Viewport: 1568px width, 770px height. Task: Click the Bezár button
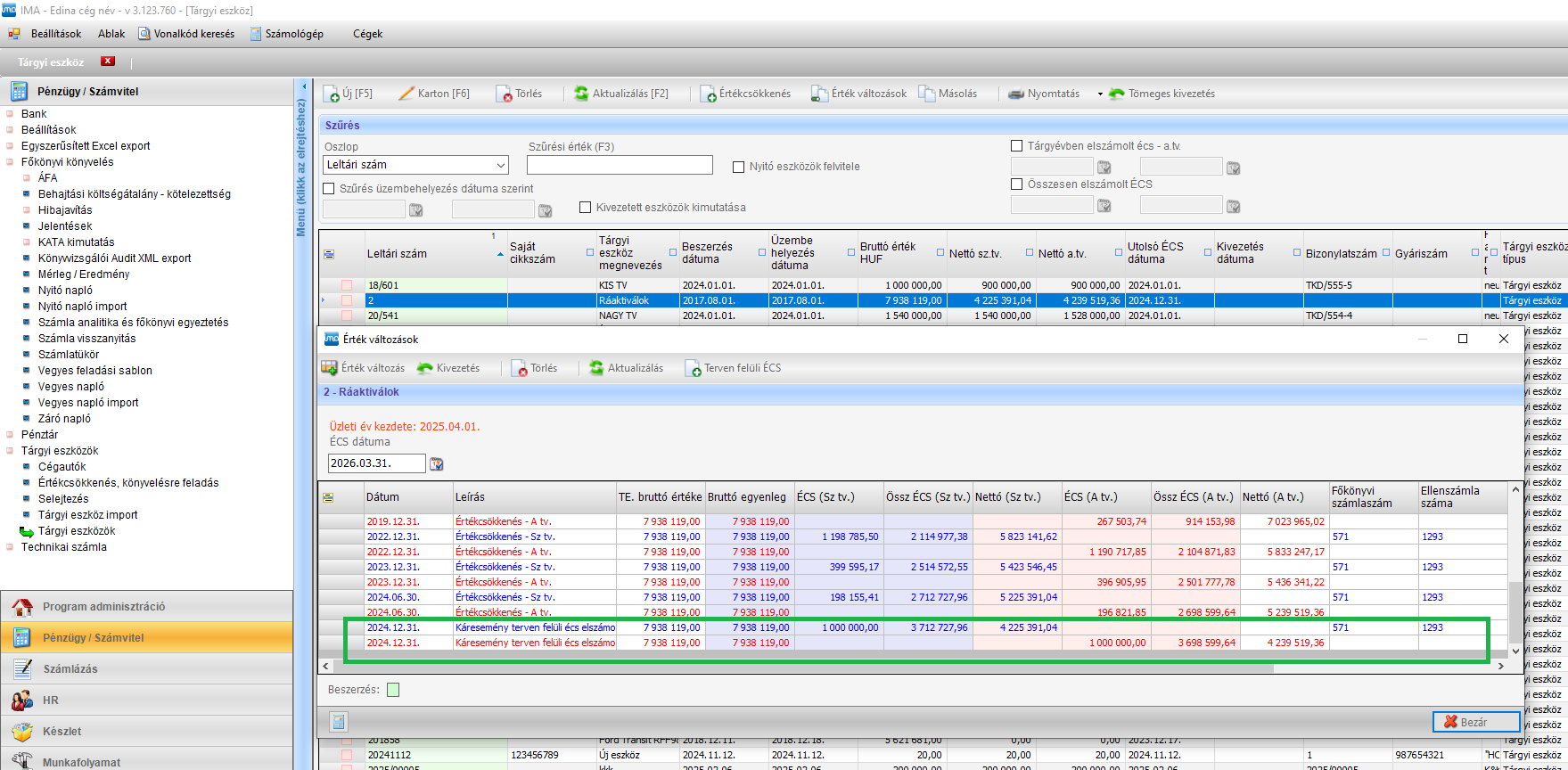1475,722
